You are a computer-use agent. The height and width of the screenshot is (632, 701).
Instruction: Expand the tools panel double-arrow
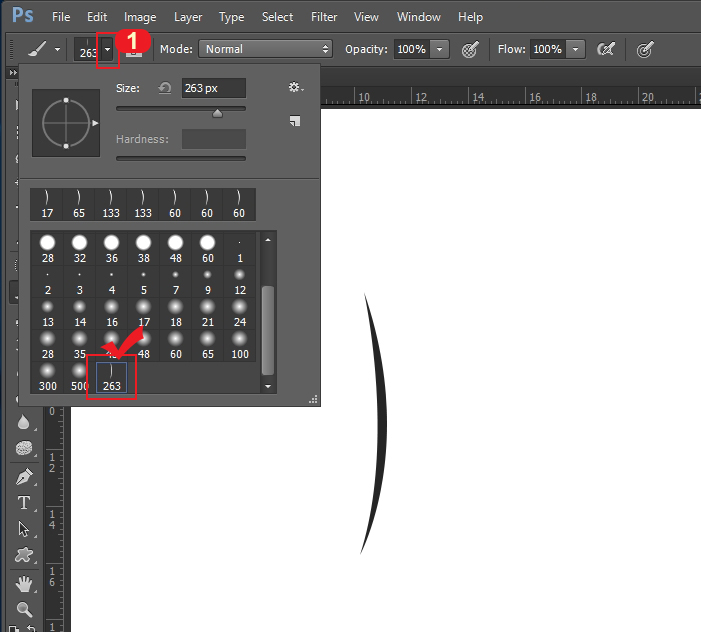pos(13,72)
